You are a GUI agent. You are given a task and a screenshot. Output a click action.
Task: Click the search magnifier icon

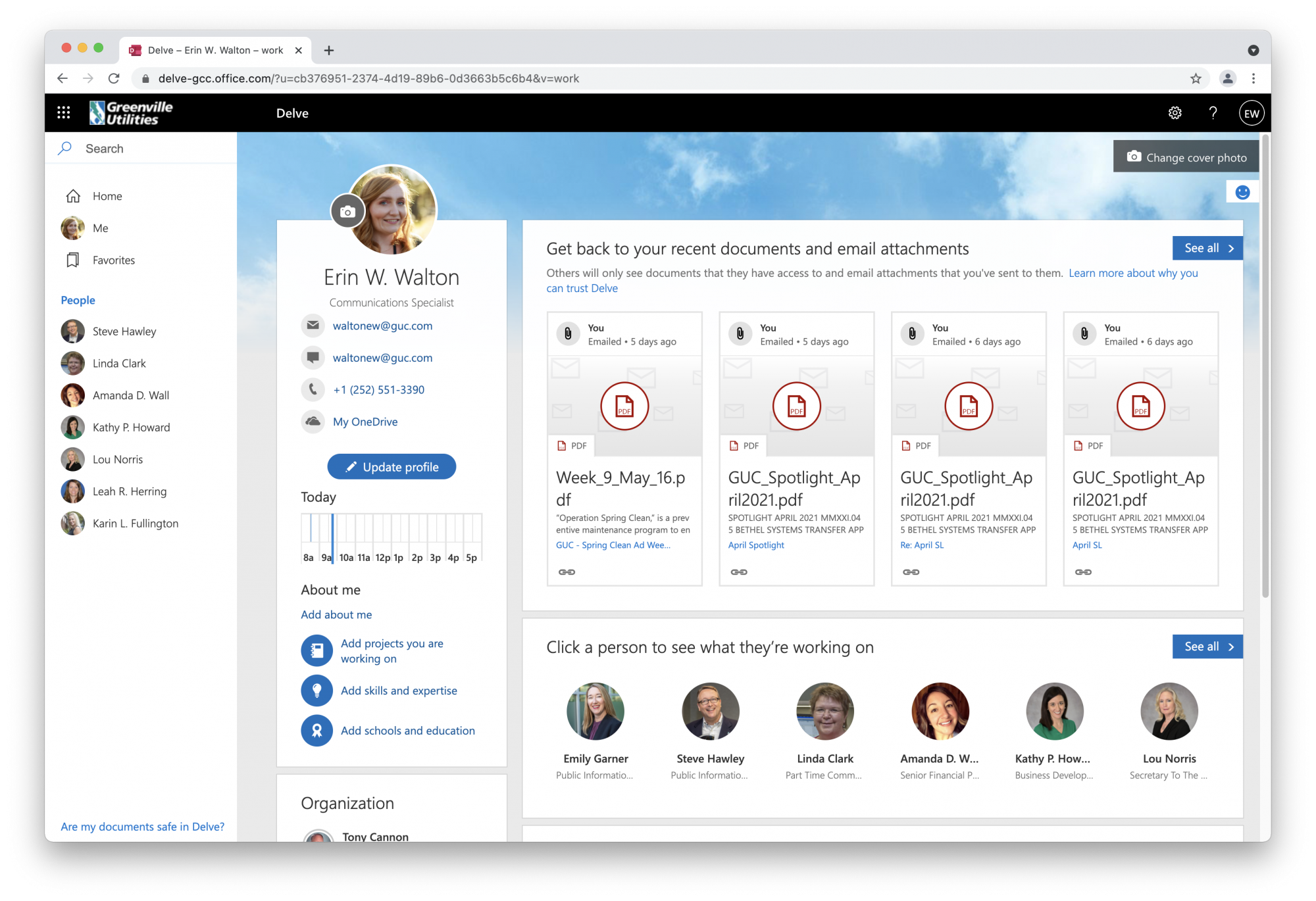65,149
